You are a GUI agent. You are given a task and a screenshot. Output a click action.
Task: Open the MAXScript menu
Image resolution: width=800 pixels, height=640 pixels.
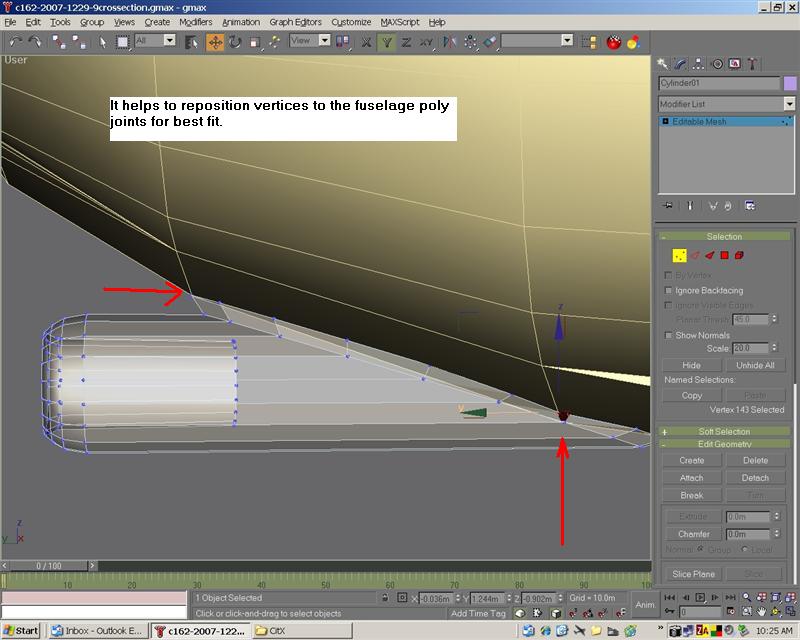tap(399, 22)
